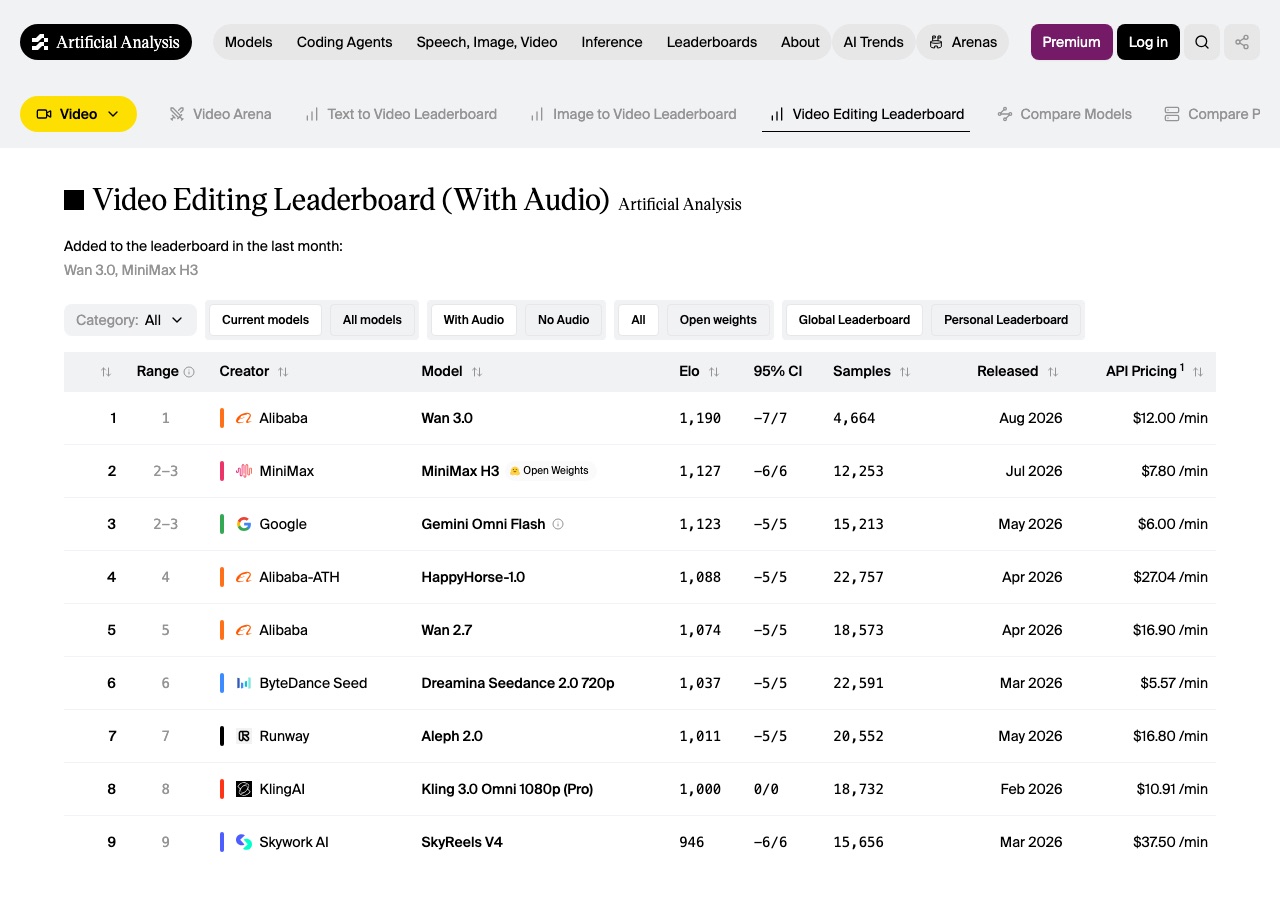Open the Category dropdown
Screen dimensions: 1280x900
[130, 320]
